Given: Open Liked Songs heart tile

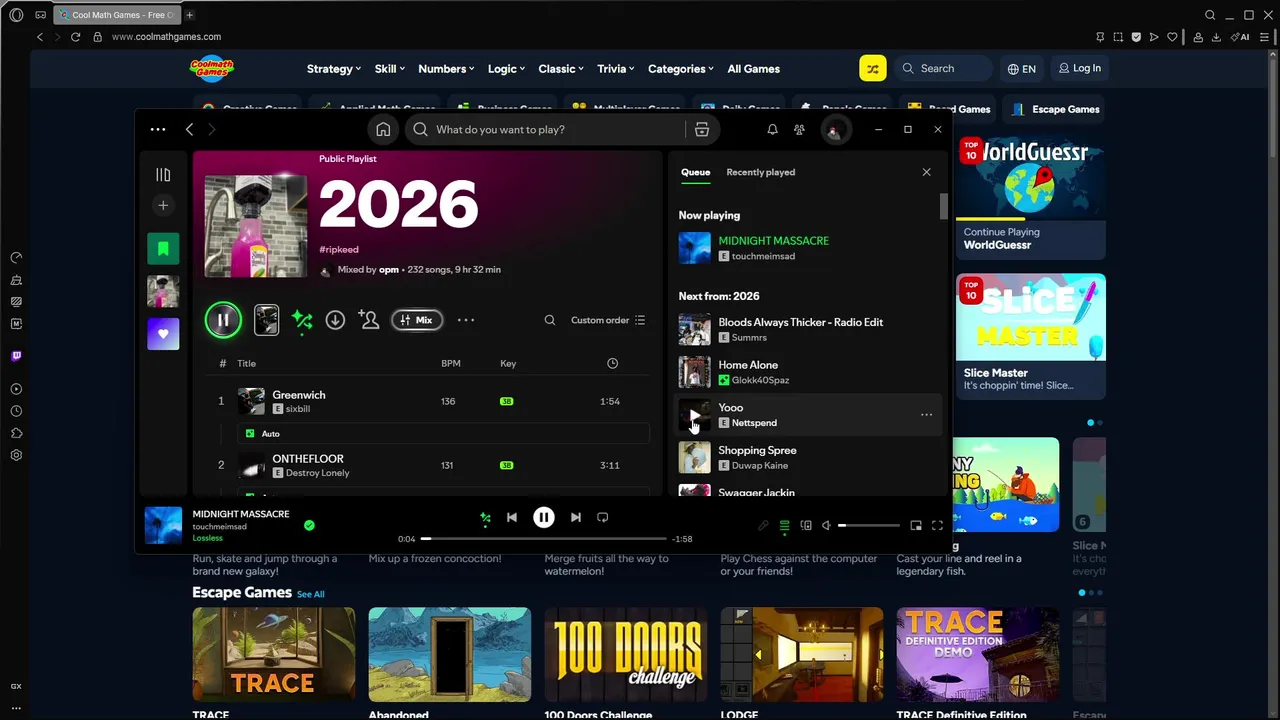Looking at the screenshot, I should click(163, 334).
